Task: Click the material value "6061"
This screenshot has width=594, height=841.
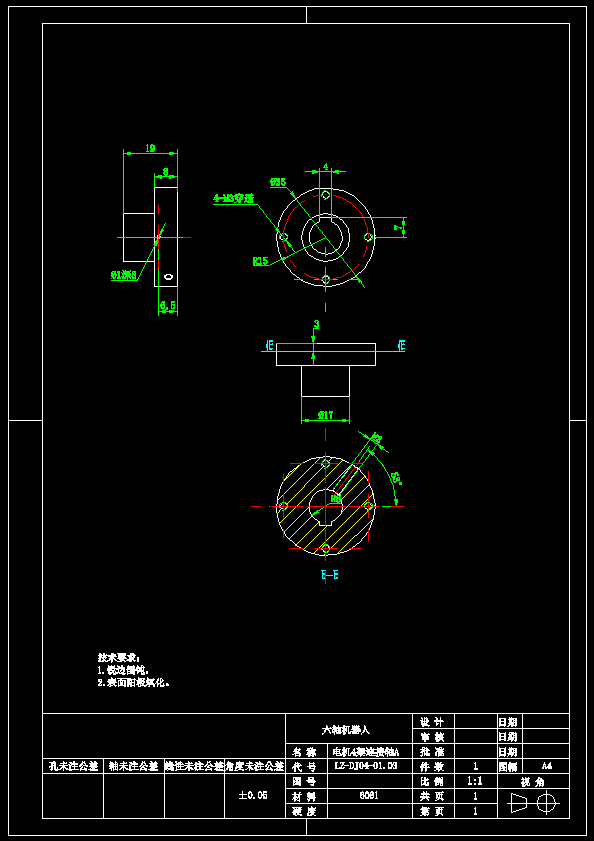Action: pyautogui.click(x=369, y=796)
